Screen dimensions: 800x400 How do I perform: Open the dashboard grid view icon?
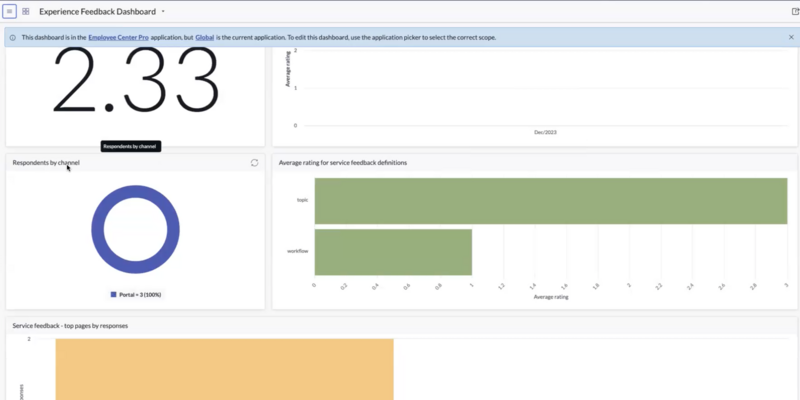[x=26, y=11]
